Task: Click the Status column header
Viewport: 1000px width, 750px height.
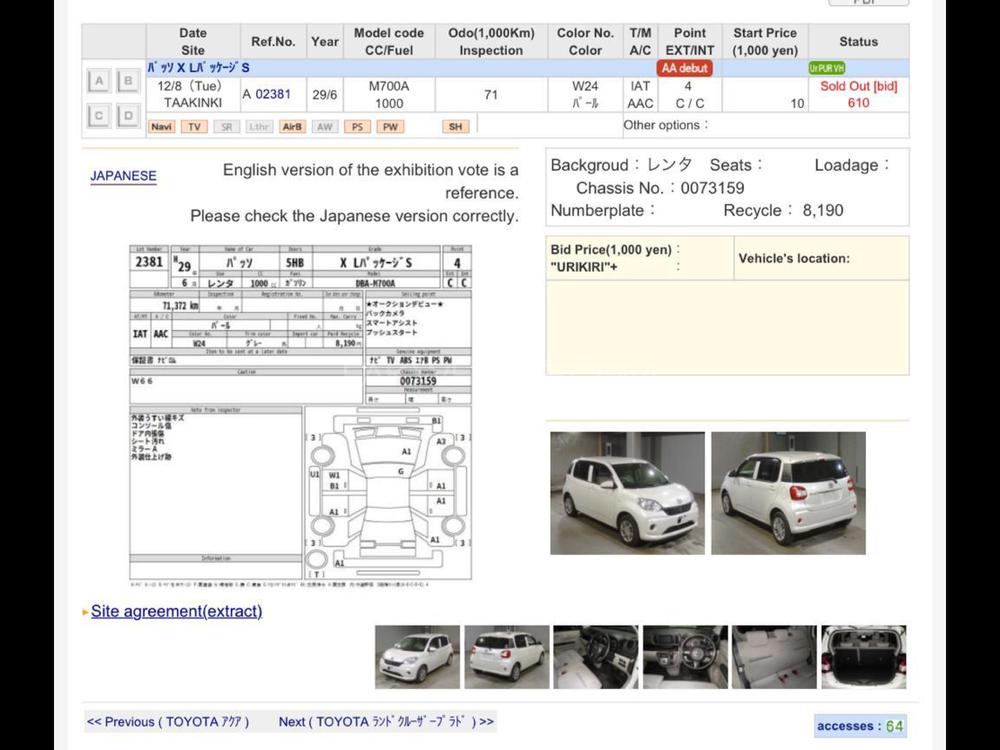Action: pyautogui.click(x=858, y=41)
